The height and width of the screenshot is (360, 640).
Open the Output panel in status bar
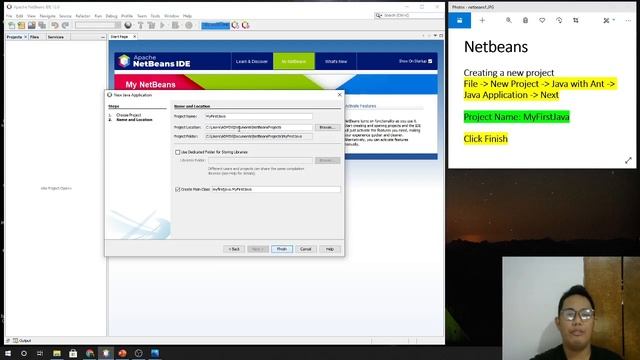point(22,340)
